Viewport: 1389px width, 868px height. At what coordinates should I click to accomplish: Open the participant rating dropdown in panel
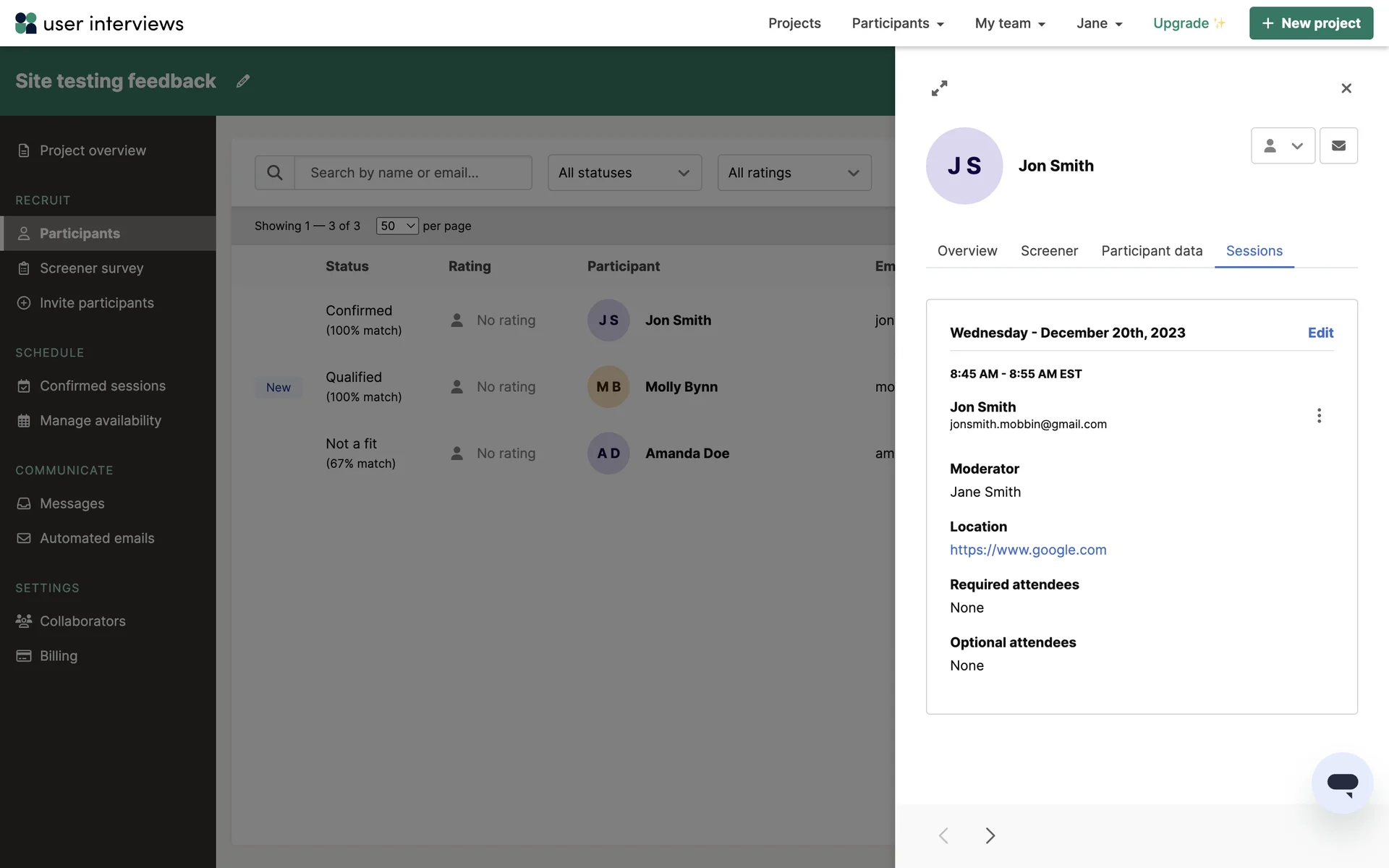1283,145
